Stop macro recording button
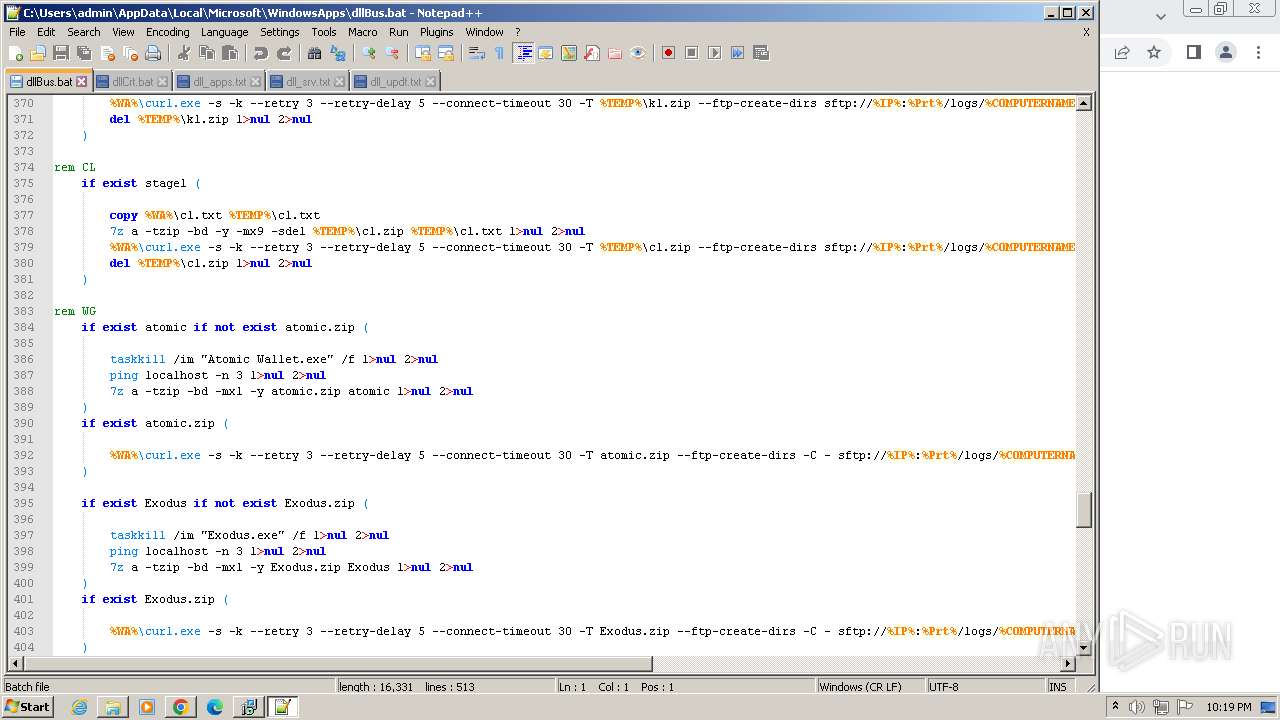Image resolution: width=1280 pixels, height=720 pixels. (691, 53)
